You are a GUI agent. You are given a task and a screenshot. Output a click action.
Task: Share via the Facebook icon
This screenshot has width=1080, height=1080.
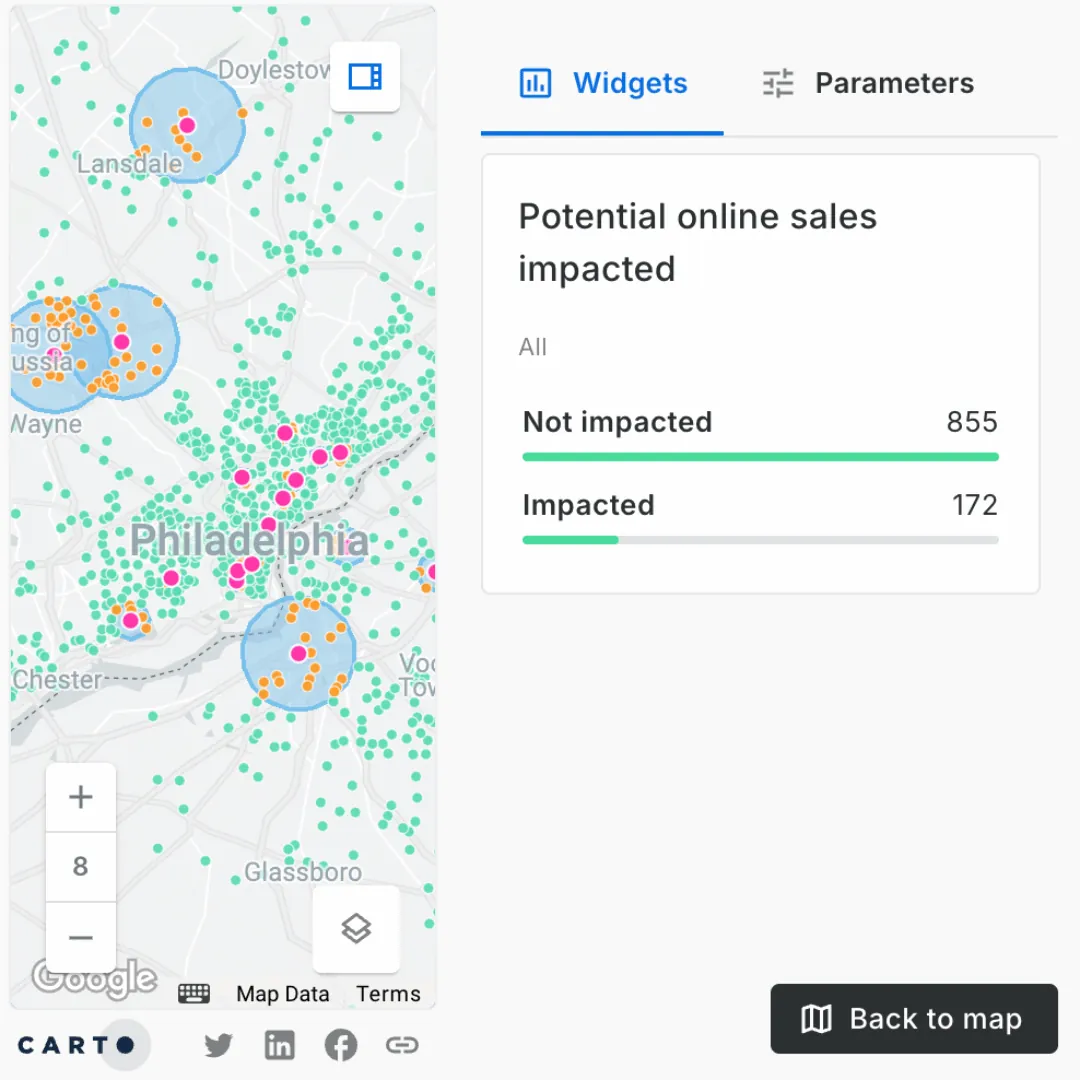pyautogui.click(x=340, y=1046)
